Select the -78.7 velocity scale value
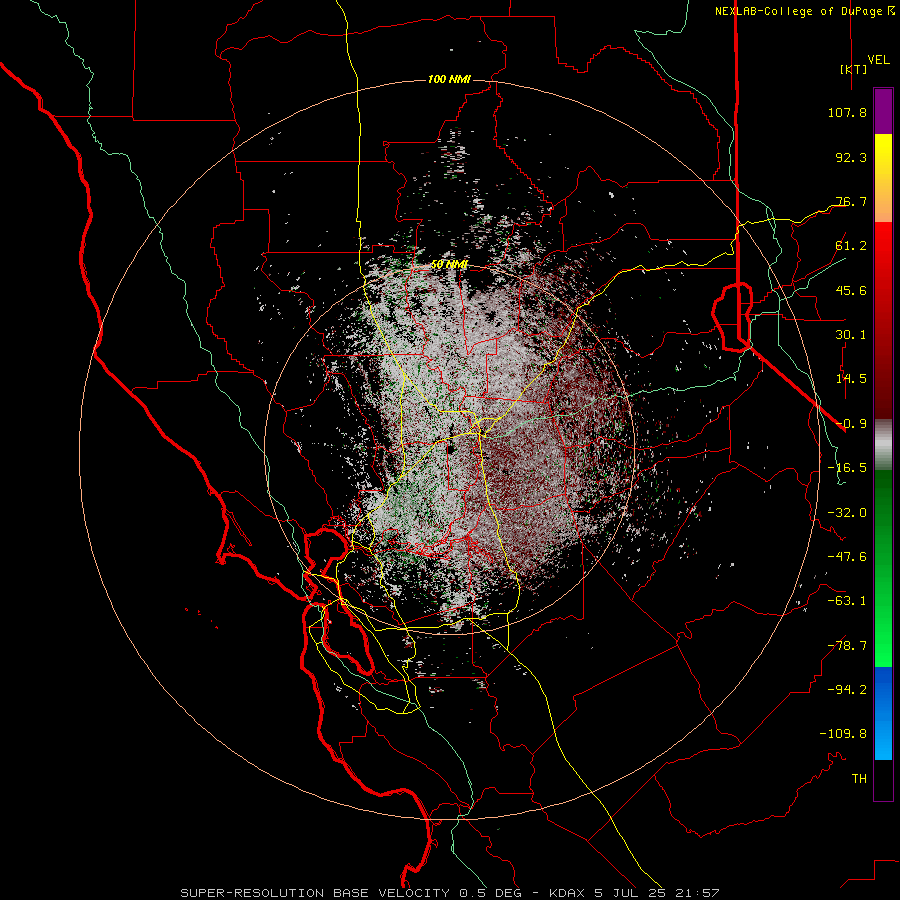The height and width of the screenshot is (900, 900). coord(847,646)
